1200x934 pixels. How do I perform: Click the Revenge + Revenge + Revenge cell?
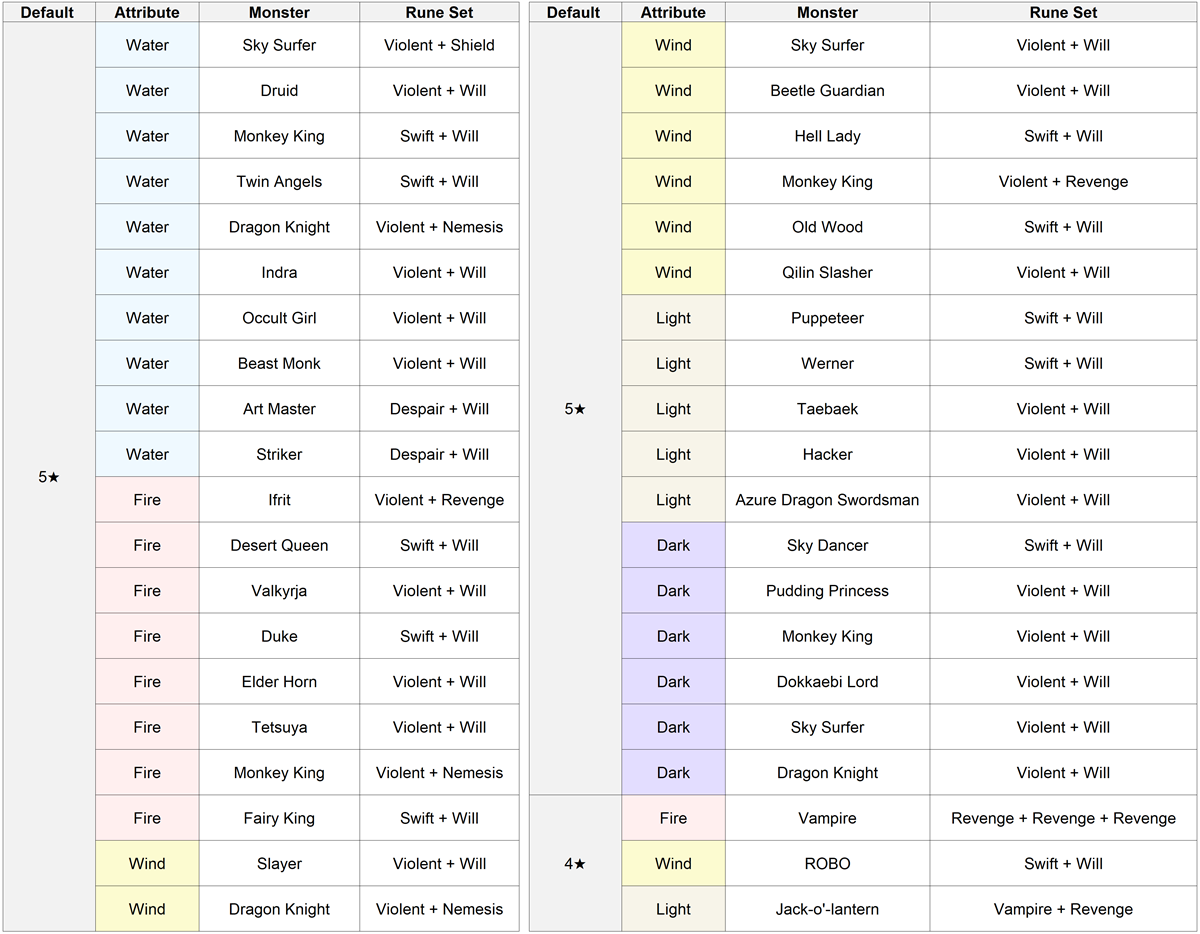pos(1063,818)
